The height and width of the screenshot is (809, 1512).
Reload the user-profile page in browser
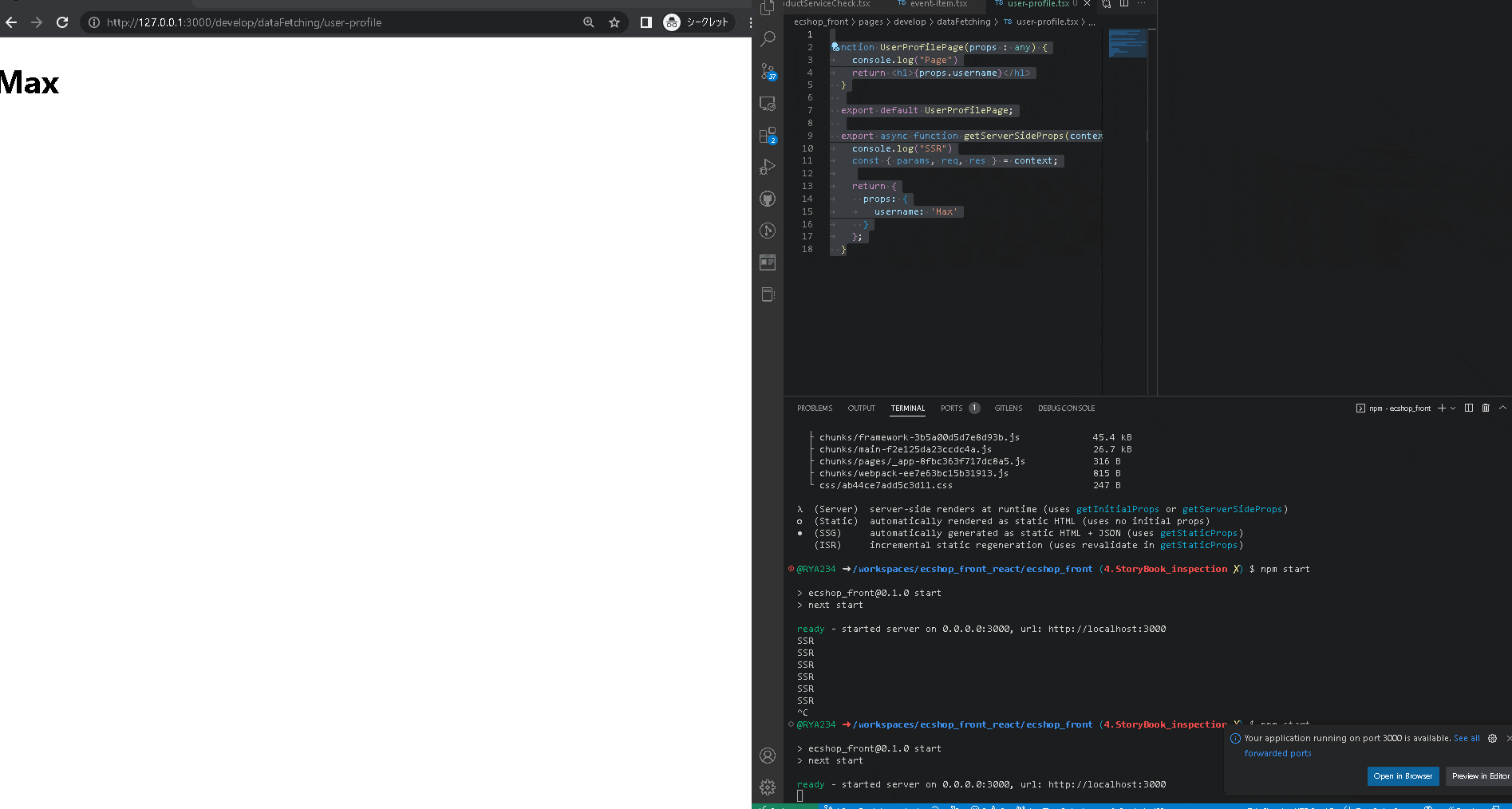(62, 22)
